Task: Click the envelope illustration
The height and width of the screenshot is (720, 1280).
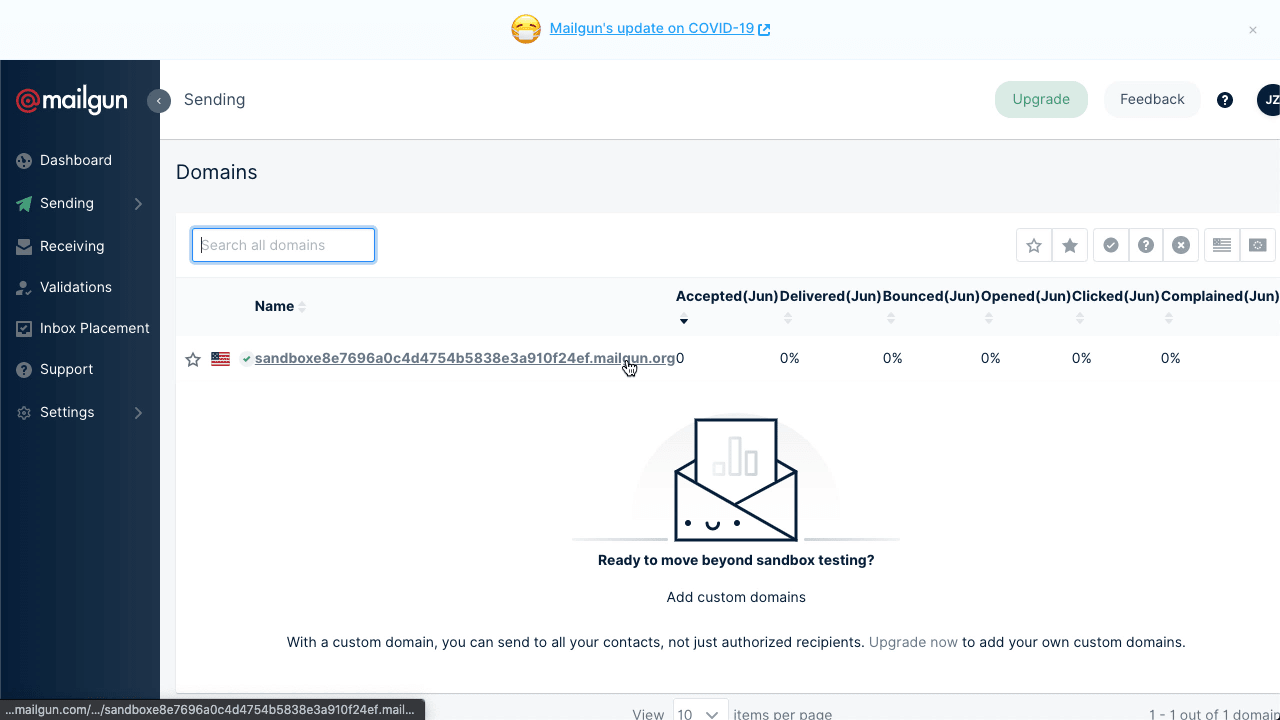Action: tap(736, 479)
